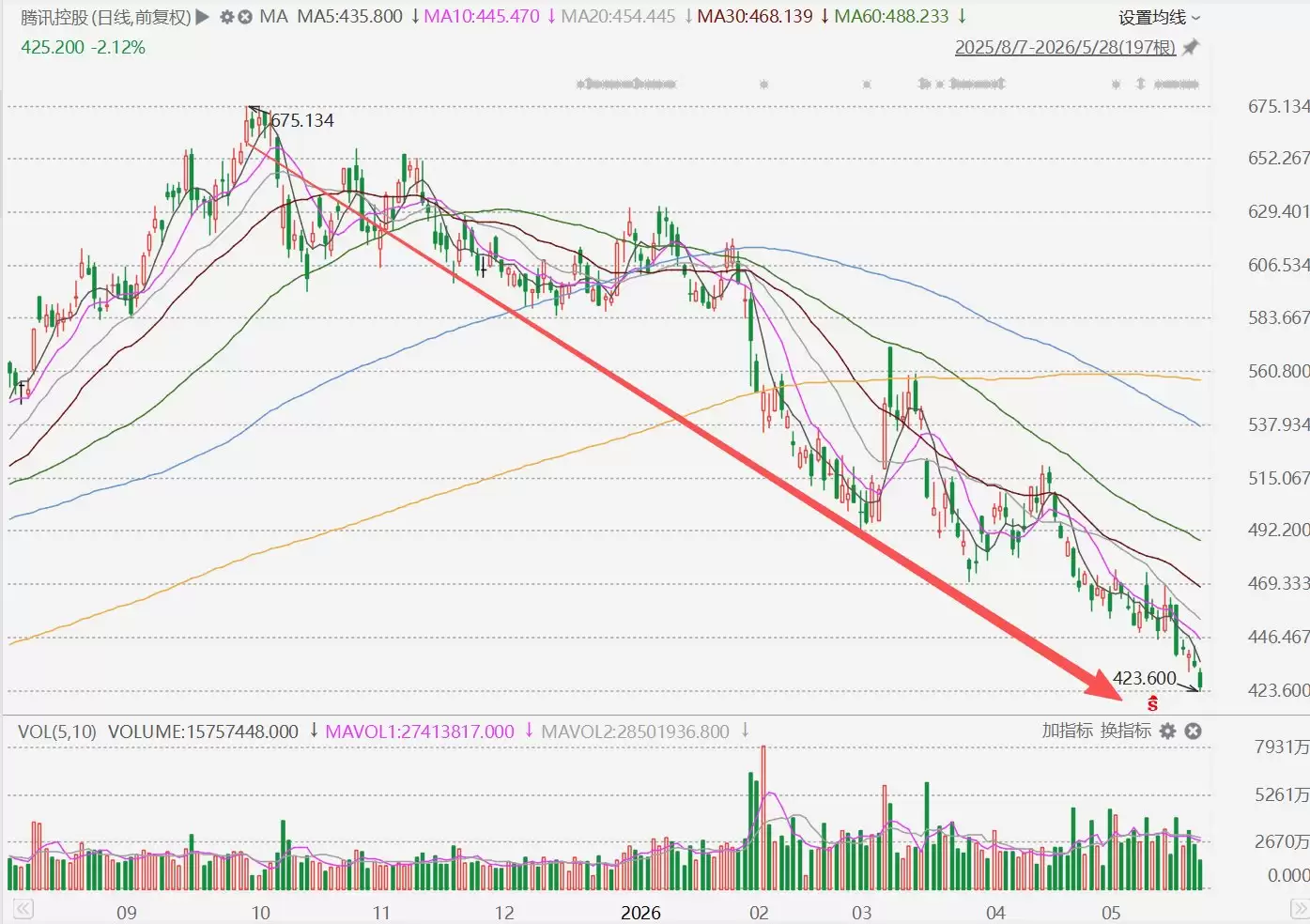Image resolution: width=1310 pixels, height=924 pixels.
Task: Click the 2025/8/7-2026/5/28(197根) date range link
Action: tap(1065, 47)
